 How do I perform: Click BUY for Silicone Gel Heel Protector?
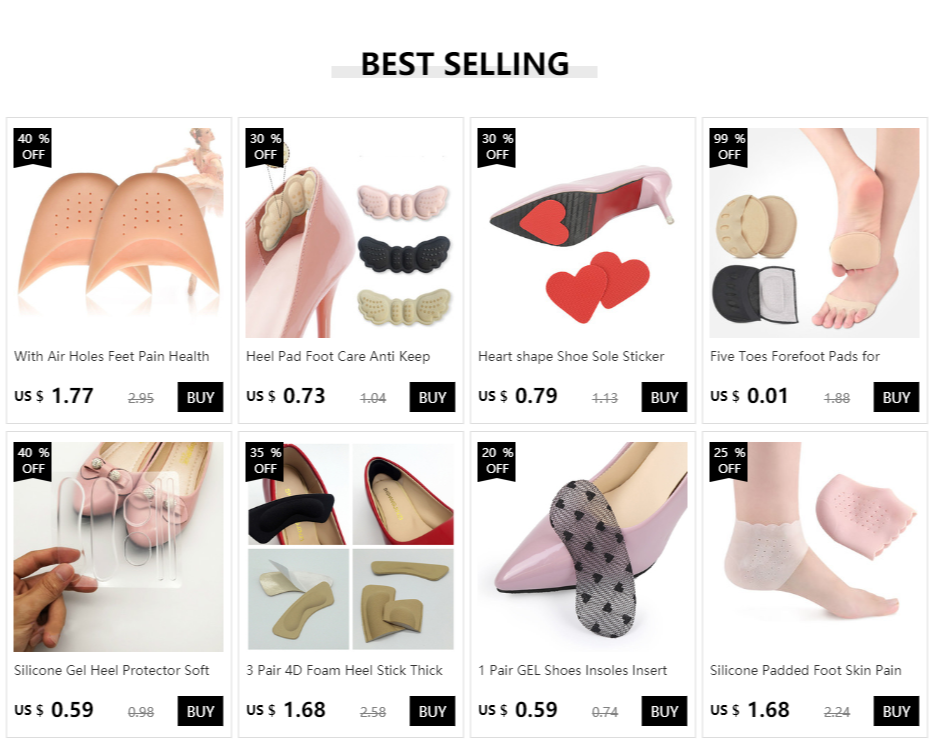(x=200, y=711)
